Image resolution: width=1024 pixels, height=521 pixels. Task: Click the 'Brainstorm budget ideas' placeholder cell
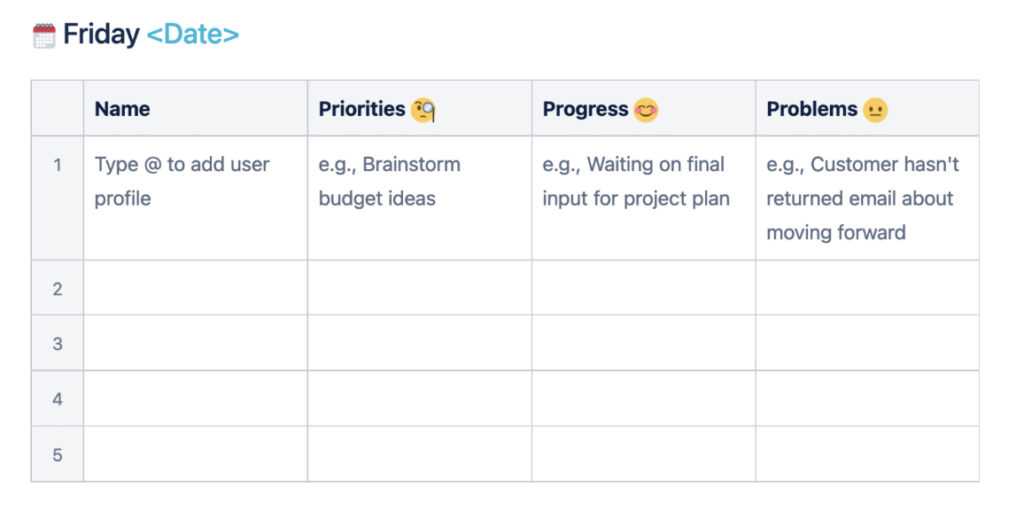pos(419,198)
